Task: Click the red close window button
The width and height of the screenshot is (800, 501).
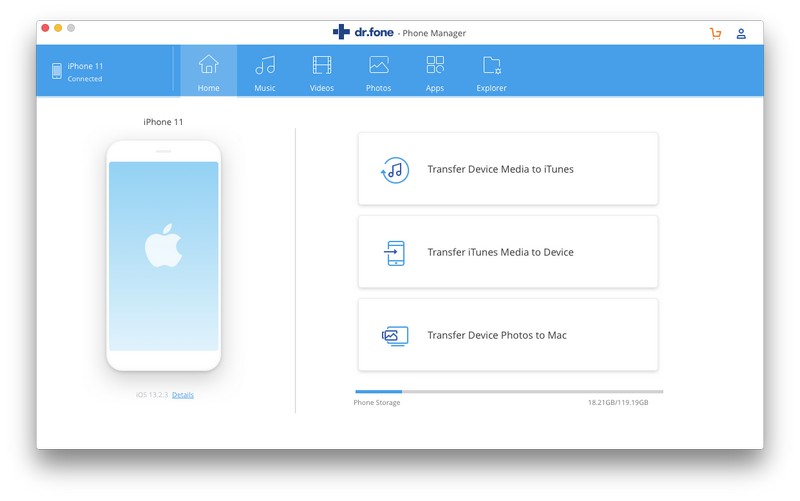Action: pos(45,28)
